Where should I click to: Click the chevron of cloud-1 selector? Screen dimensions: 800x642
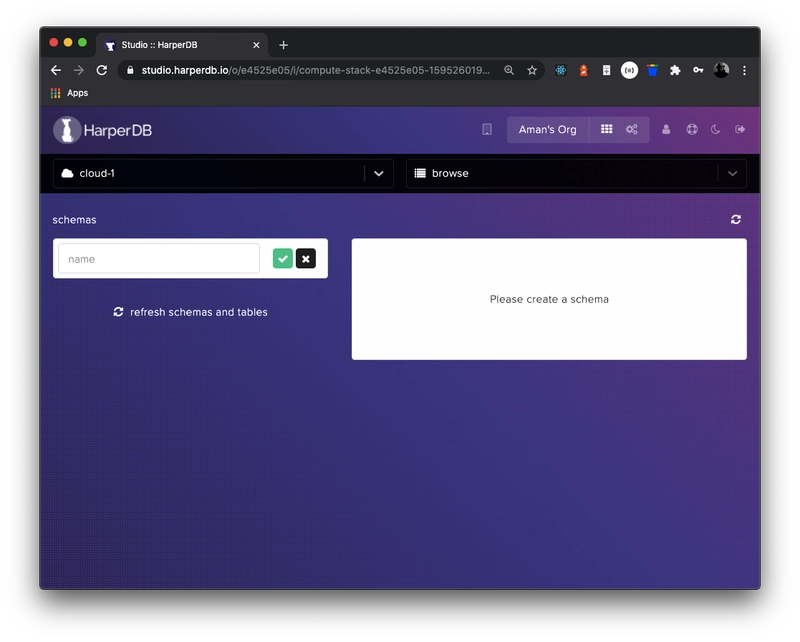coord(379,174)
